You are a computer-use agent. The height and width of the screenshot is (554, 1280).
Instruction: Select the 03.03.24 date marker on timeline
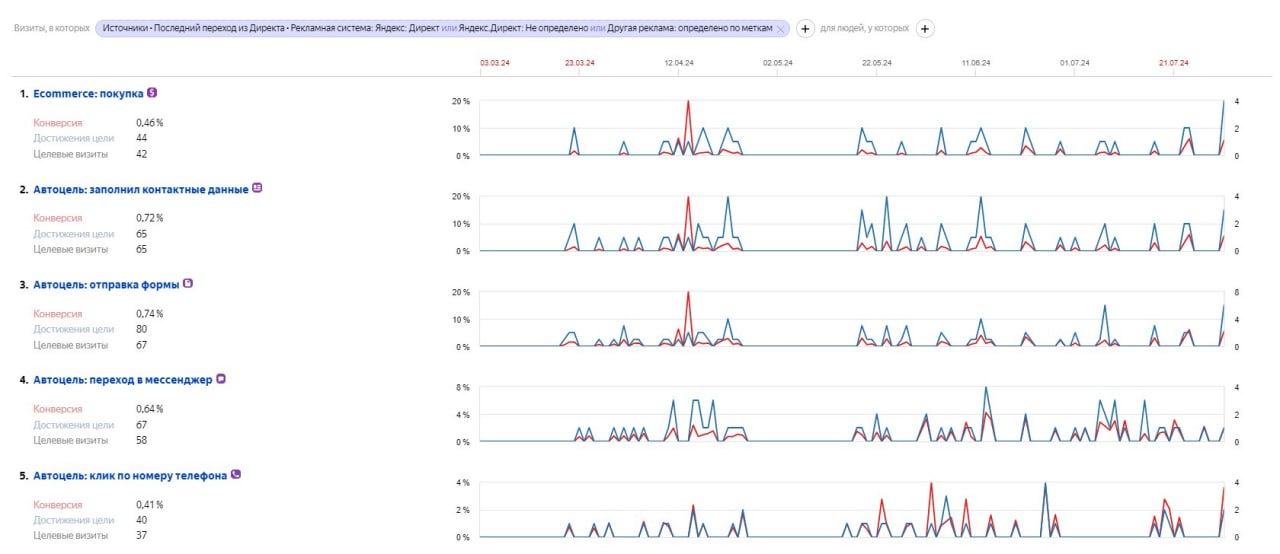tap(495, 63)
